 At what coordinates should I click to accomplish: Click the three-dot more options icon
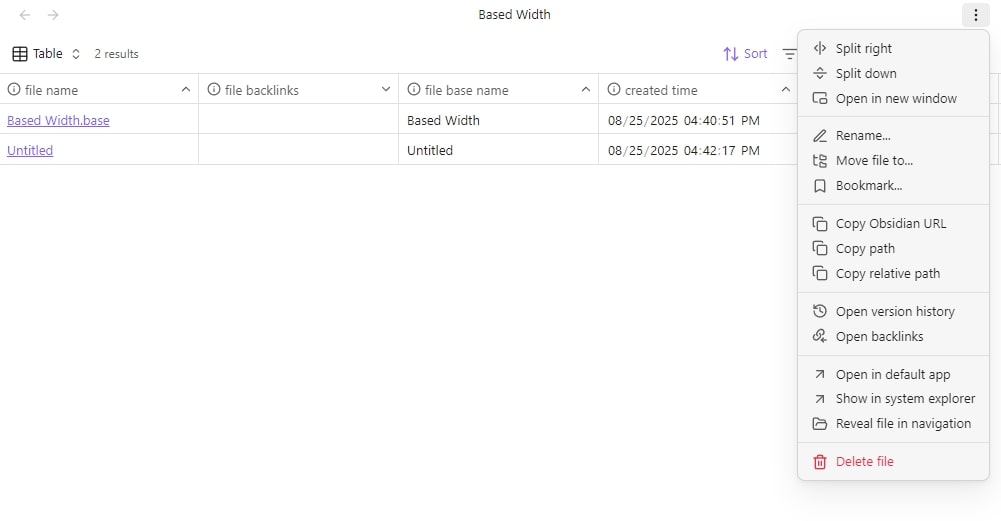(x=975, y=15)
